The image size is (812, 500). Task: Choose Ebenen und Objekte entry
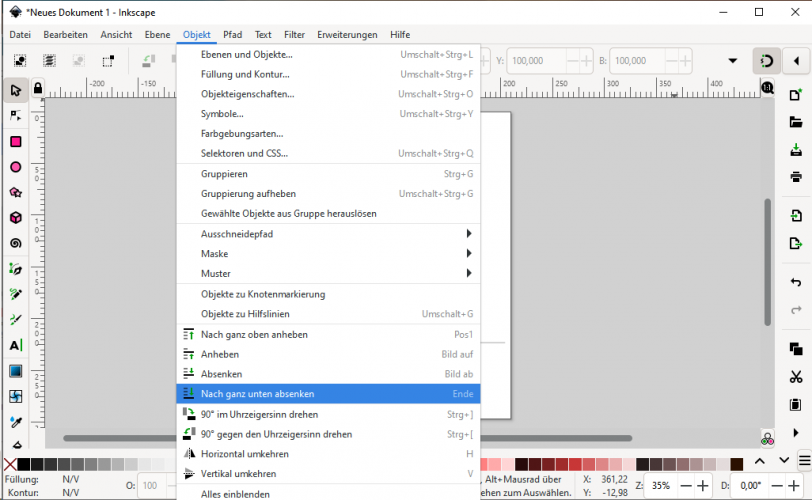[328, 54]
